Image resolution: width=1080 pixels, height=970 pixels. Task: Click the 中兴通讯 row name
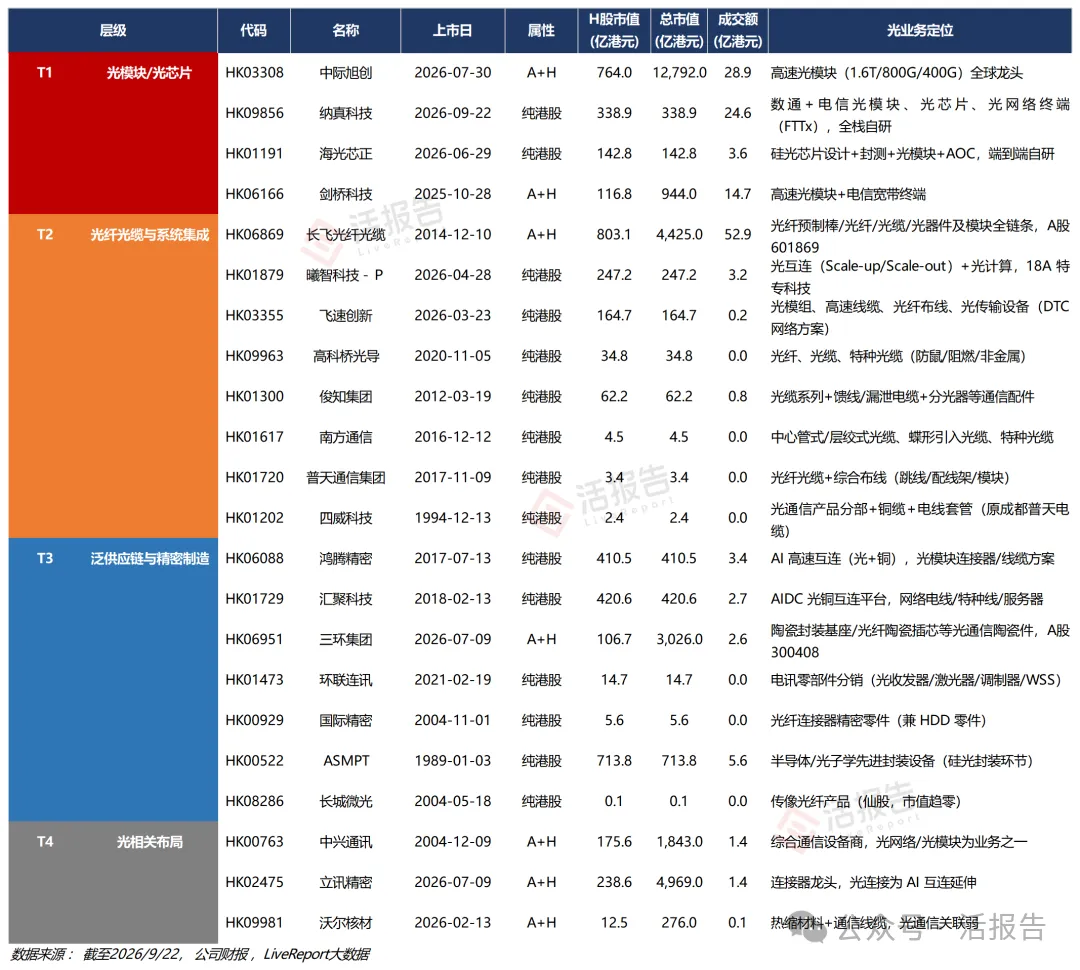[x=346, y=842]
